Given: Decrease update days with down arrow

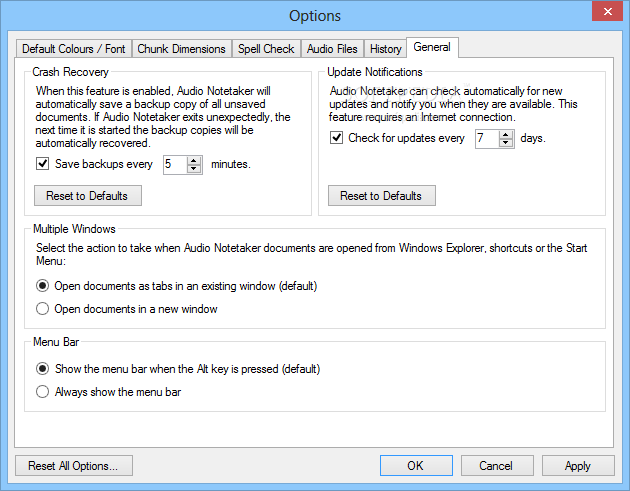Looking at the screenshot, I should [x=505, y=143].
